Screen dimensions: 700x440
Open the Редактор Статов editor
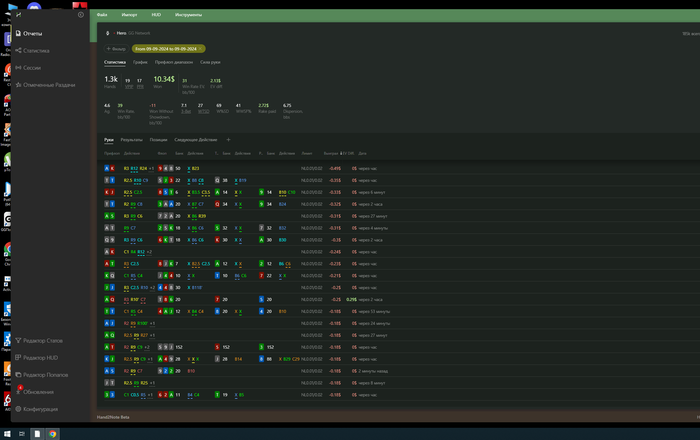[39, 340]
